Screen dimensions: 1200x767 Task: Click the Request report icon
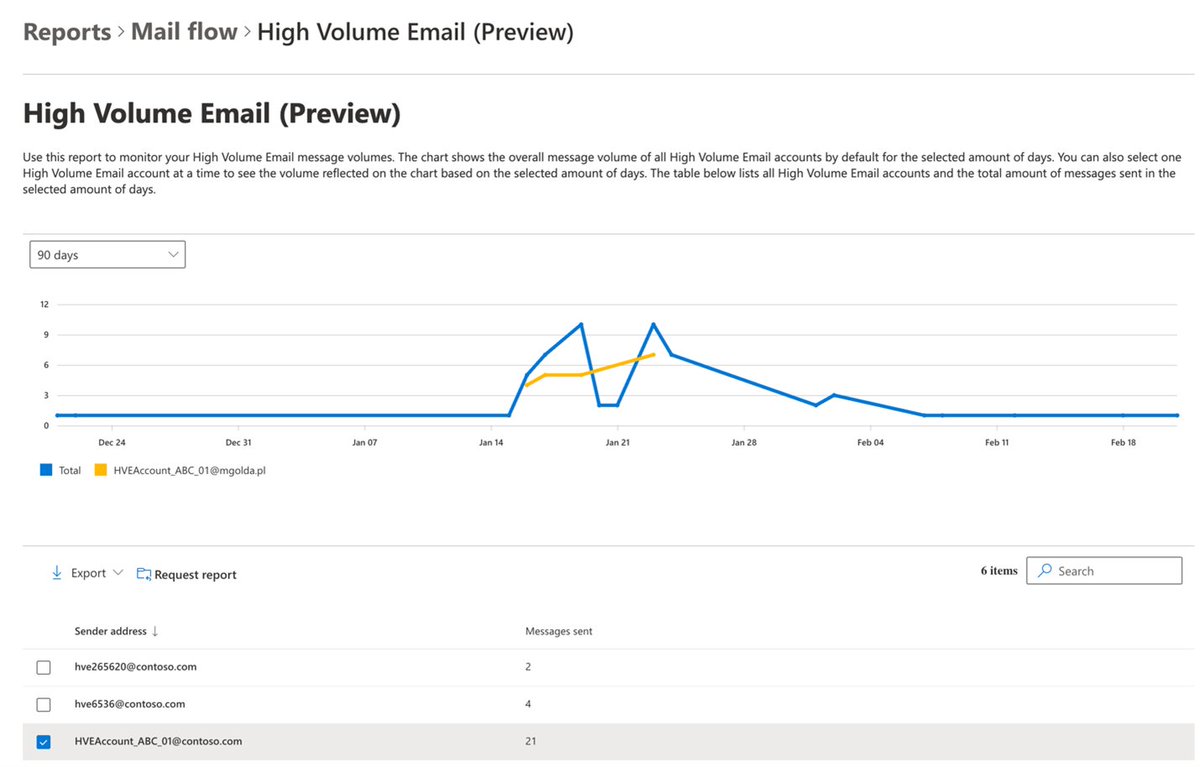pyautogui.click(x=143, y=573)
